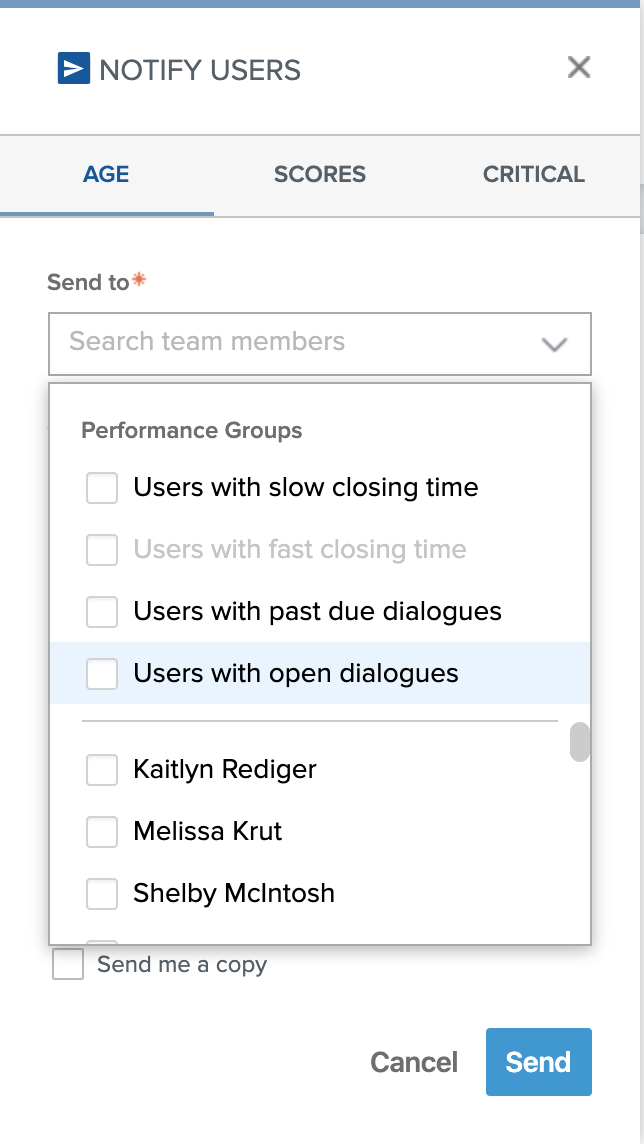The image size is (644, 1144).
Task: Check the box for Melissa Krut
Action: pos(102,832)
